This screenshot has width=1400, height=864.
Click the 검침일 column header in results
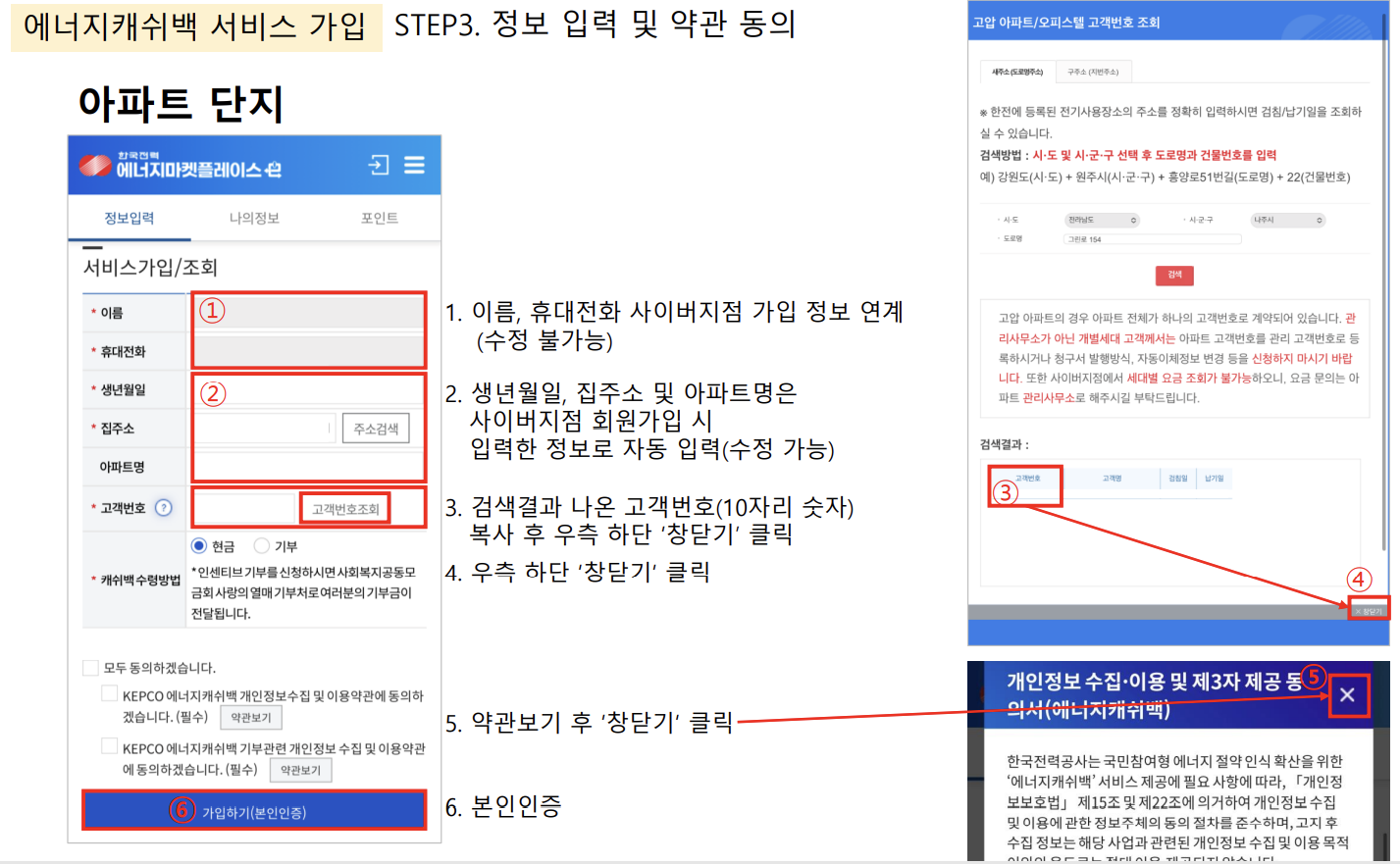click(x=1177, y=479)
